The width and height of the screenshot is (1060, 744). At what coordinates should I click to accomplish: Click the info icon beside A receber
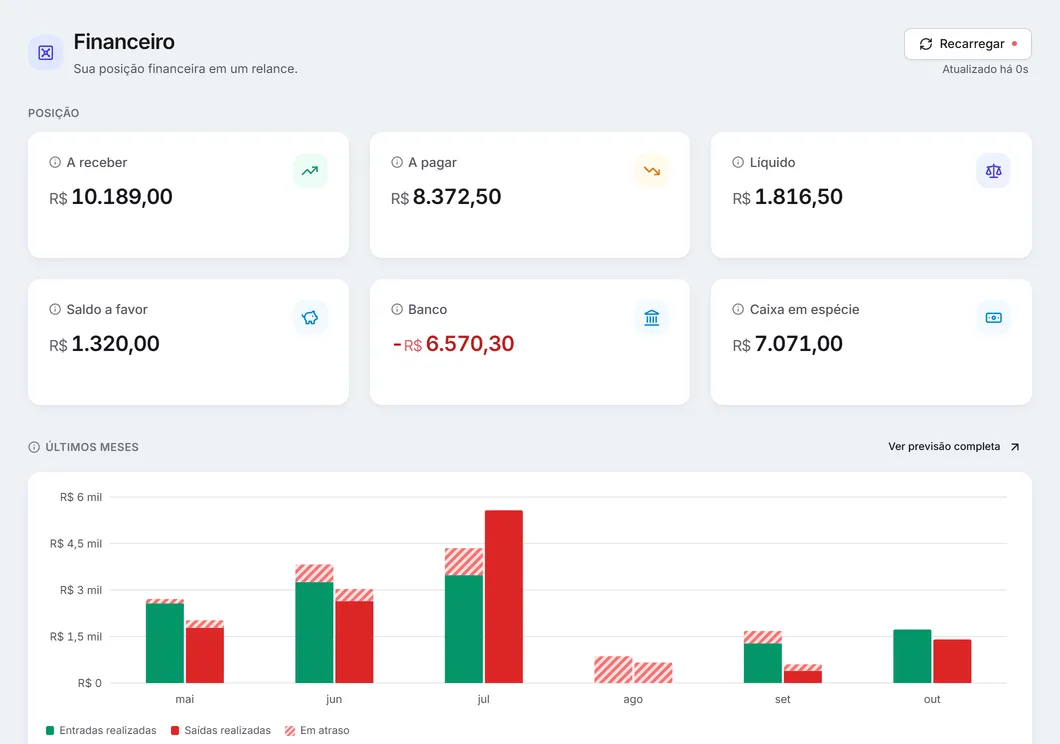[55, 162]
